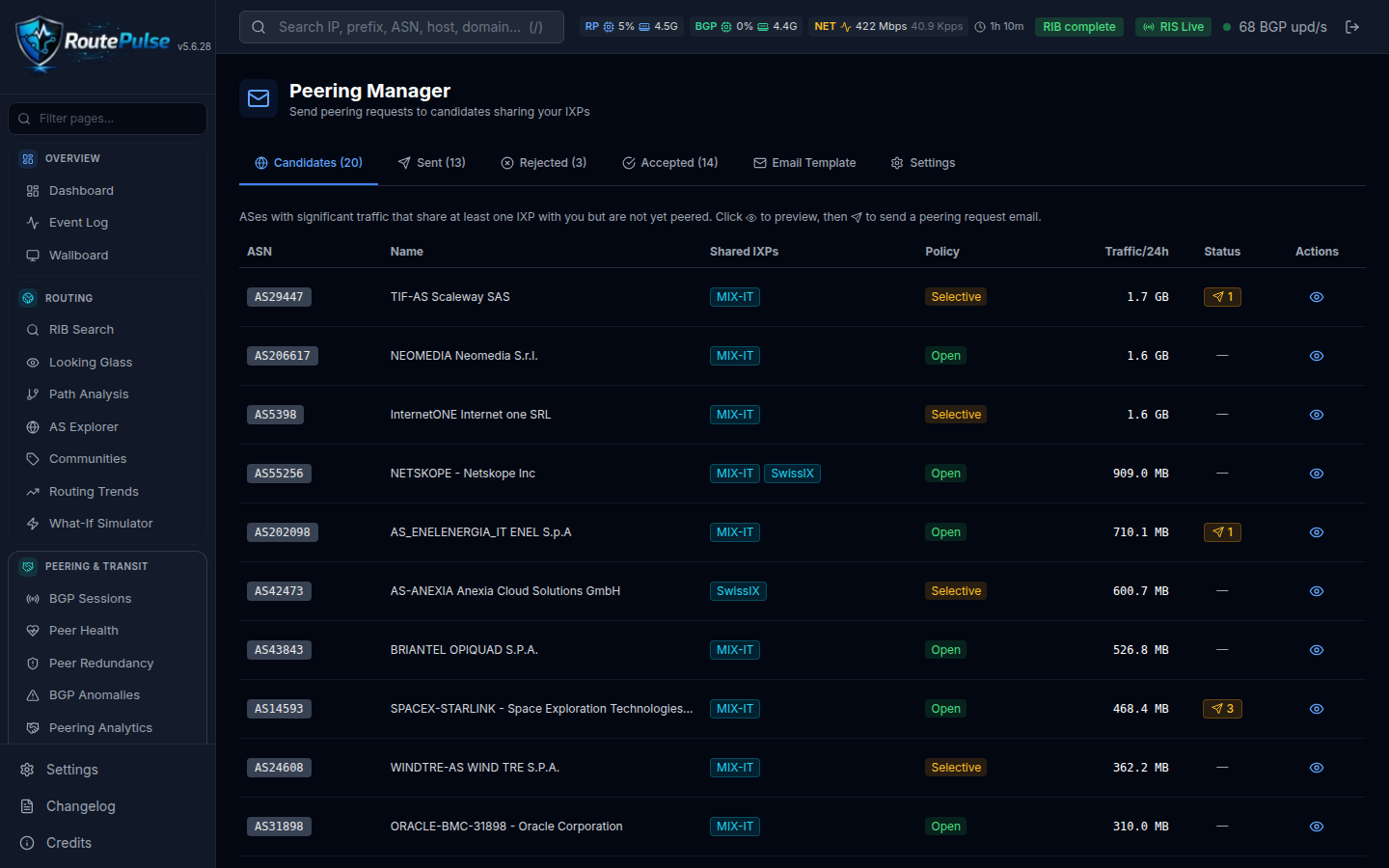Focus the global search IP/prefix field
Viewport: 1389px width, 868px height.
point(401,27)
